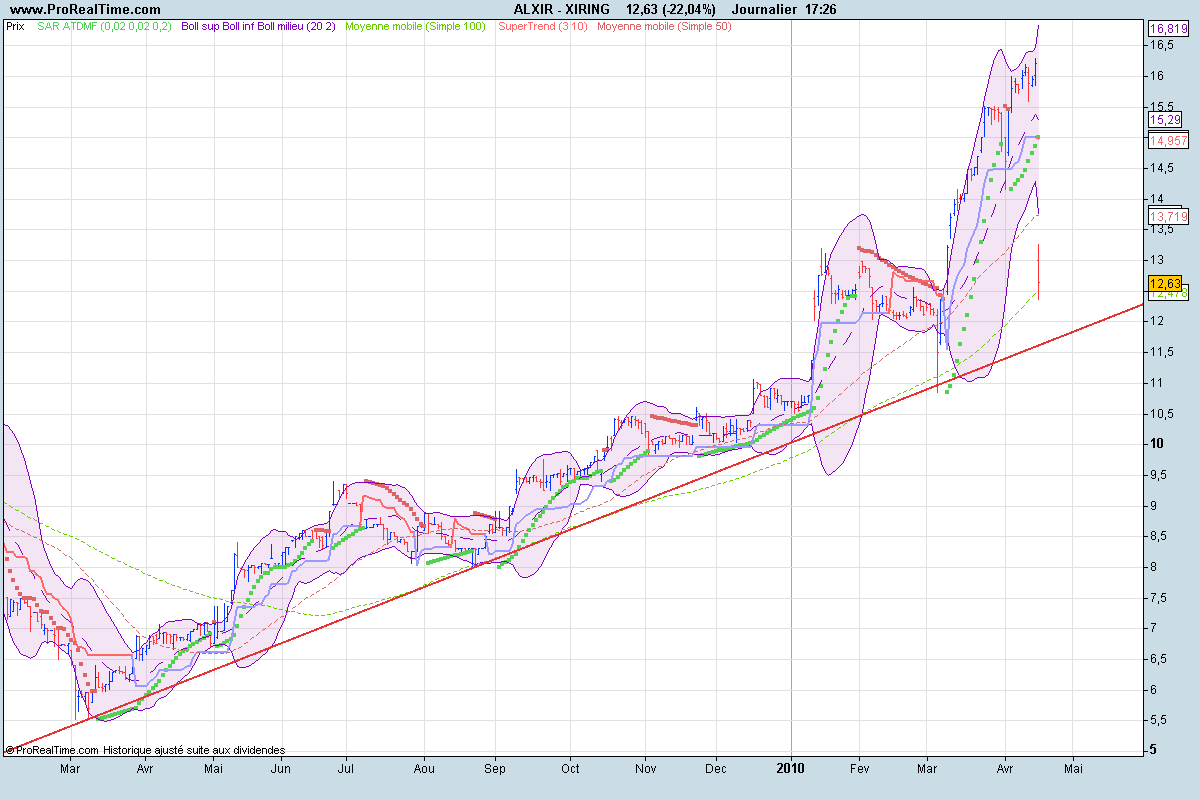Click the Moyenne mobile (Simple 50) legend
The height and width of the screenshot is (800, 1200).
click(664, 26)
